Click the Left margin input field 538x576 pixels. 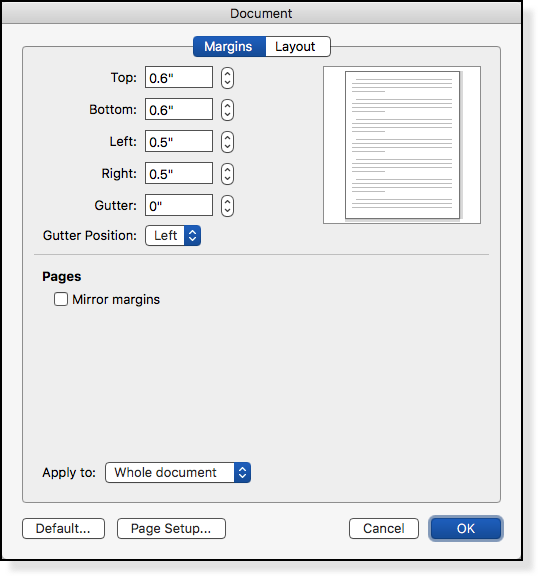(x=179, y=141)
